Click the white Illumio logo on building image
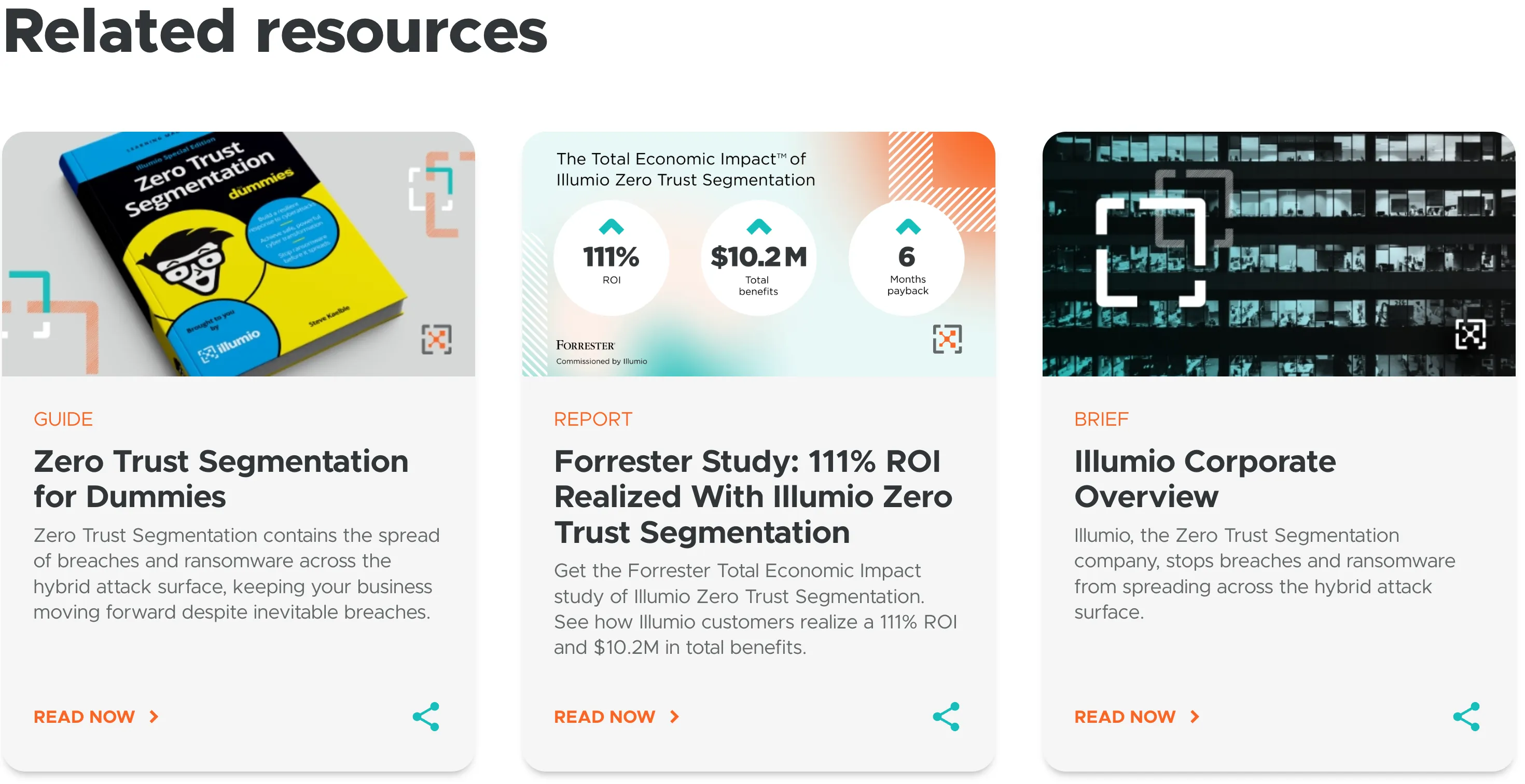The width and height of the screenshot is (1525, 784). click(x=1471, y=334)
